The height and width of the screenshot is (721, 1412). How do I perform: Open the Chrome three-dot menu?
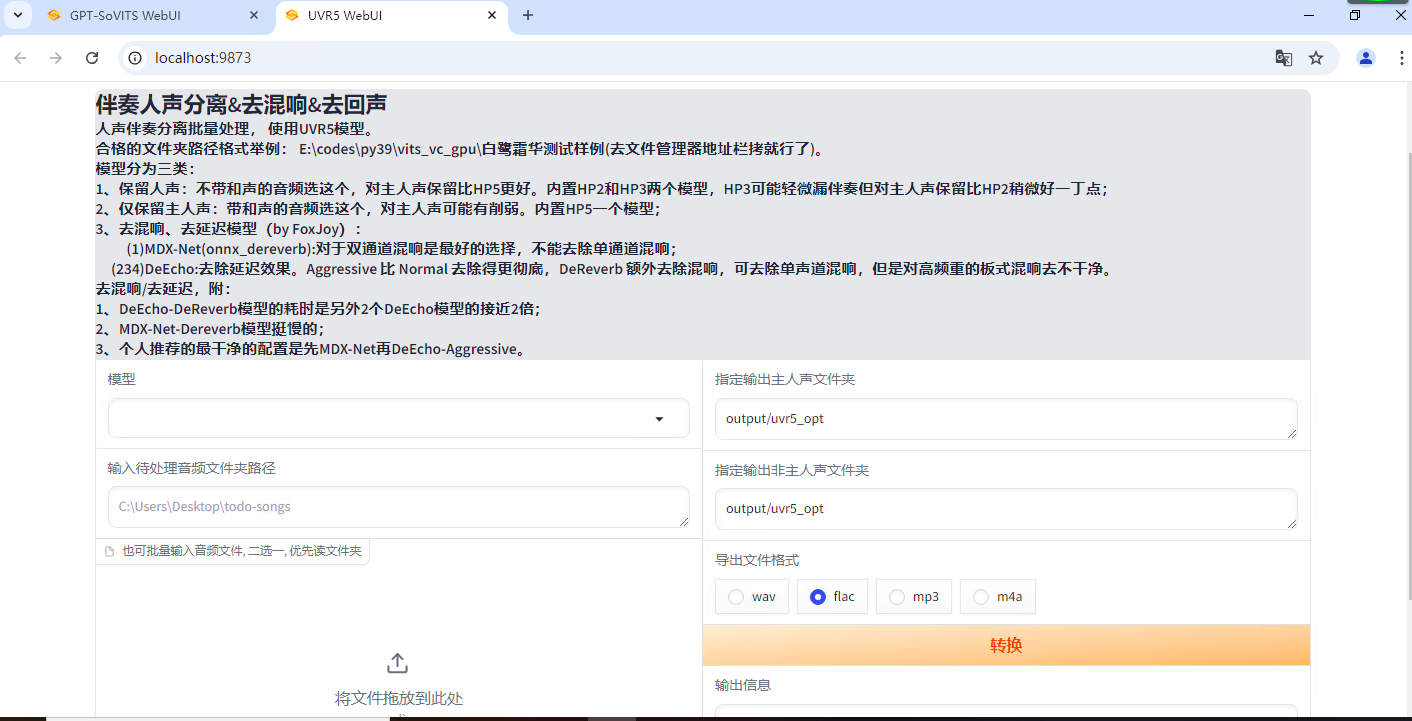[x=1397, y=58]
